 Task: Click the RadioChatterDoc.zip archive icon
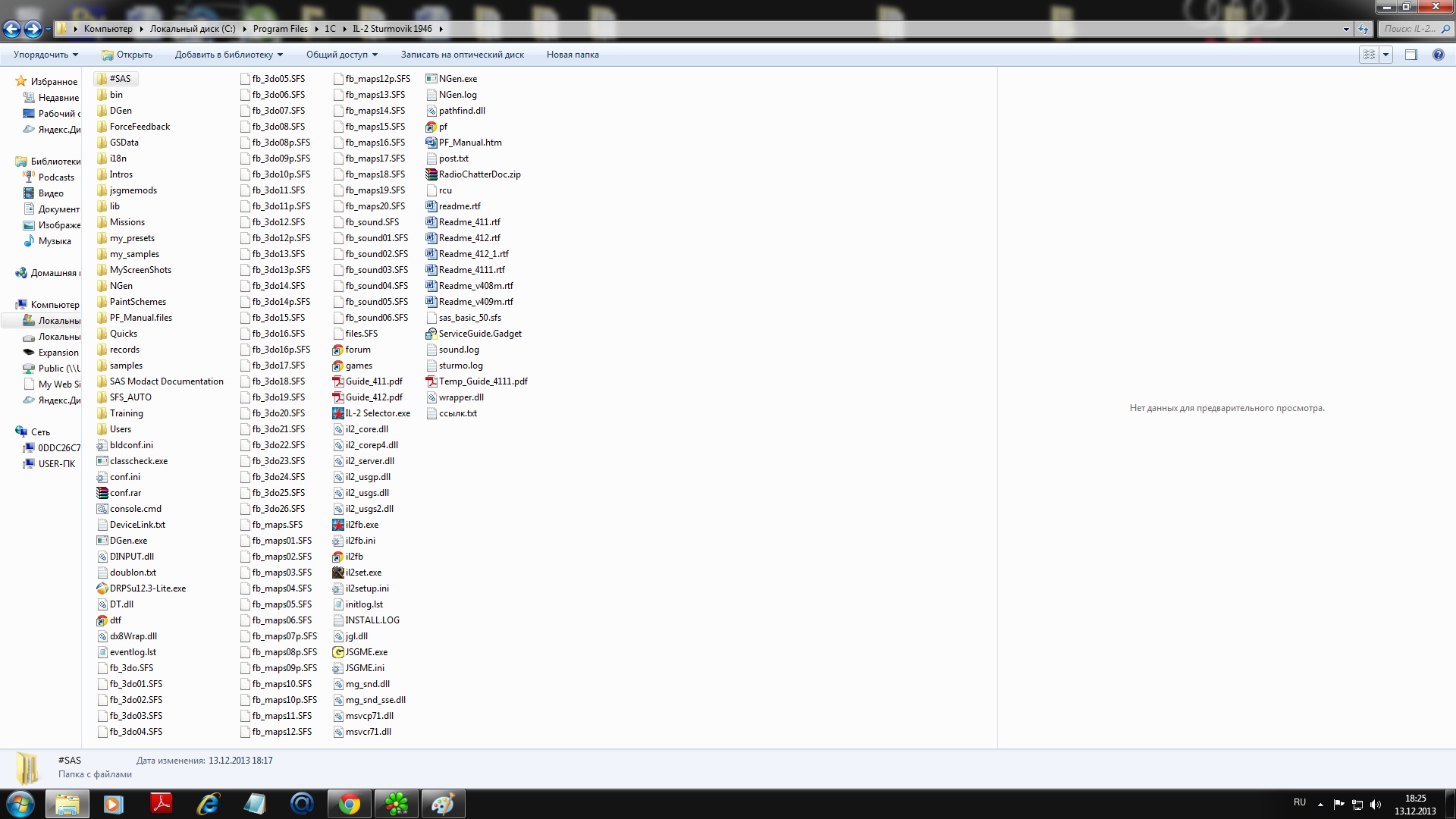point(431,174)
